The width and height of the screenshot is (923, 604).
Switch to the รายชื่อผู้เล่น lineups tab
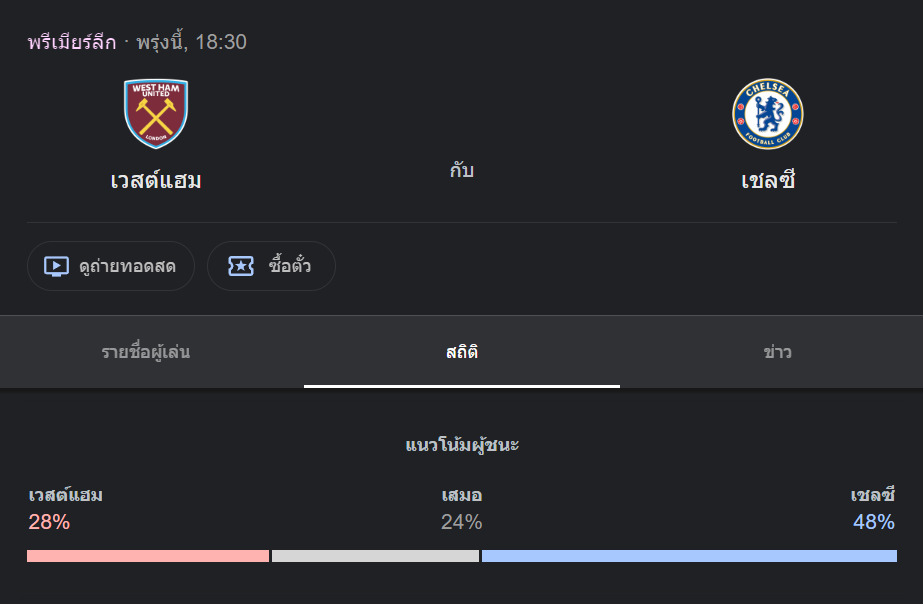coord(145,352)
